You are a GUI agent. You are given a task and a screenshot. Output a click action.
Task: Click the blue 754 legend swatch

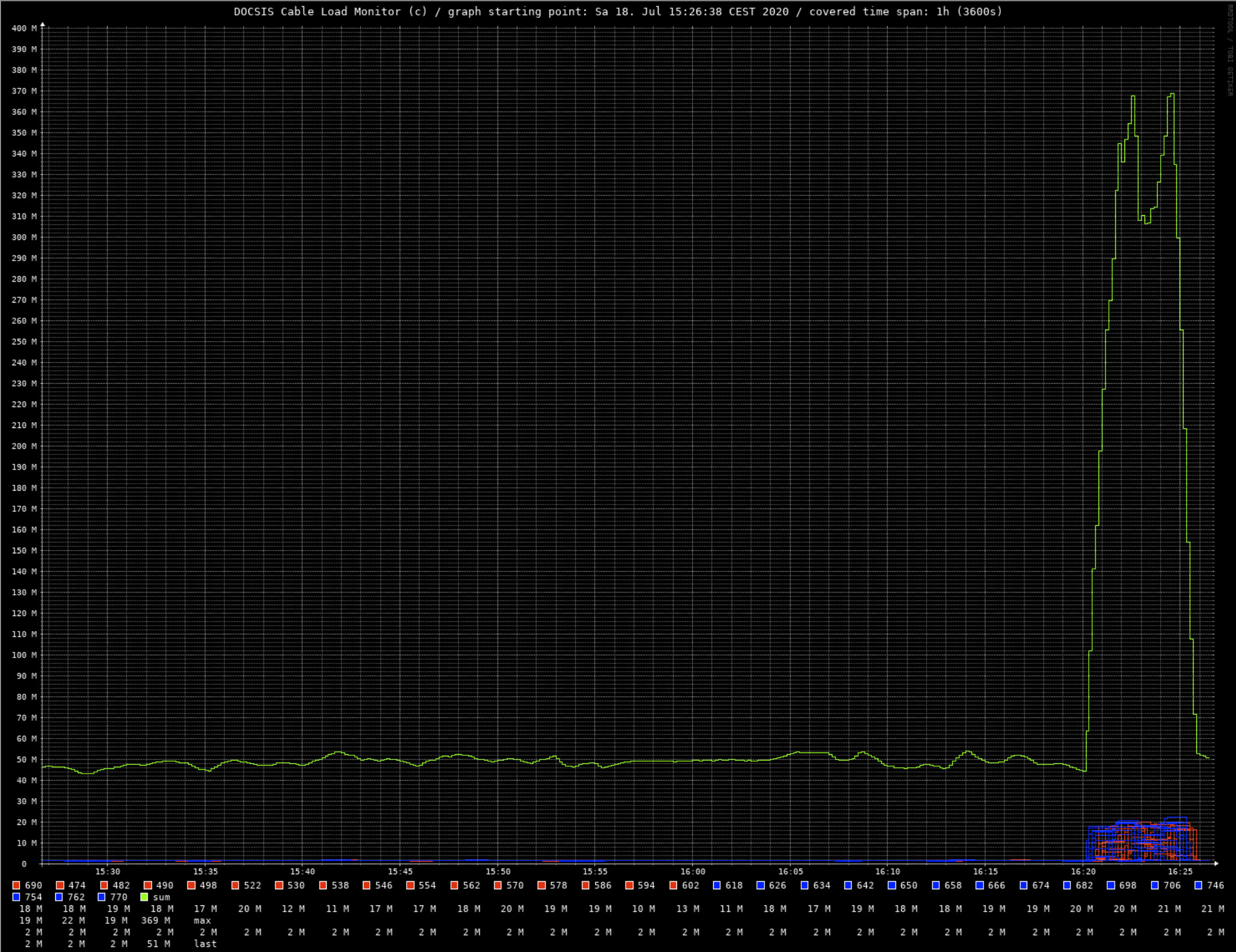[x=16, y=897]
